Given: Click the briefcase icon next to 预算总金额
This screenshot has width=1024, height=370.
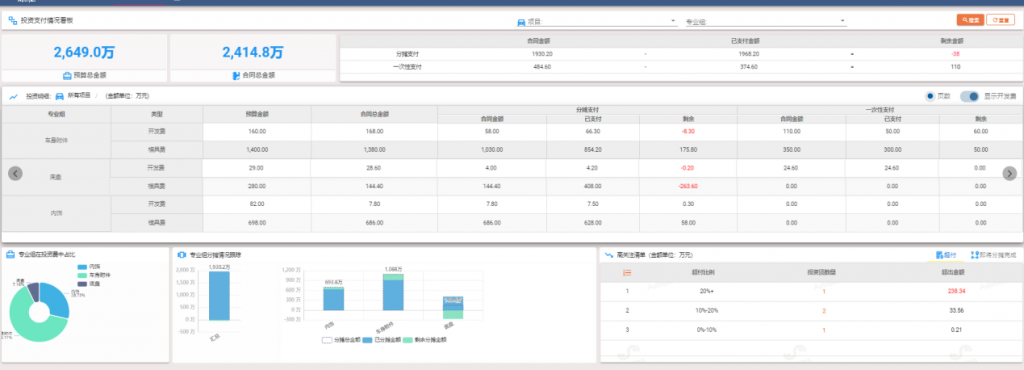Looking at the screenshot, I should click(67, 75).
